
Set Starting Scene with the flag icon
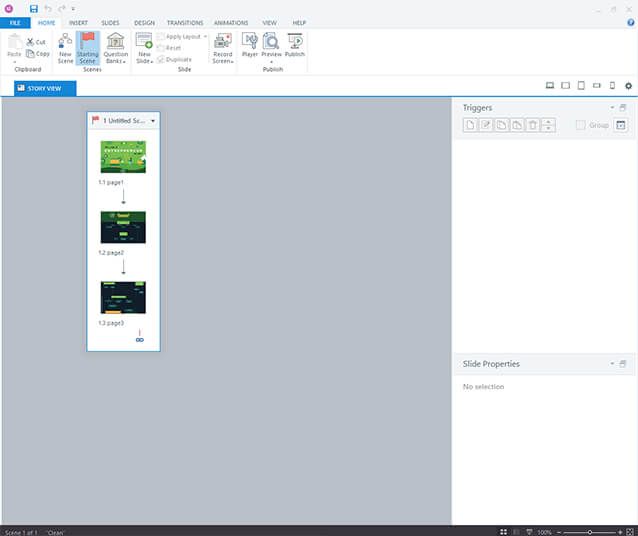point(87,48)
